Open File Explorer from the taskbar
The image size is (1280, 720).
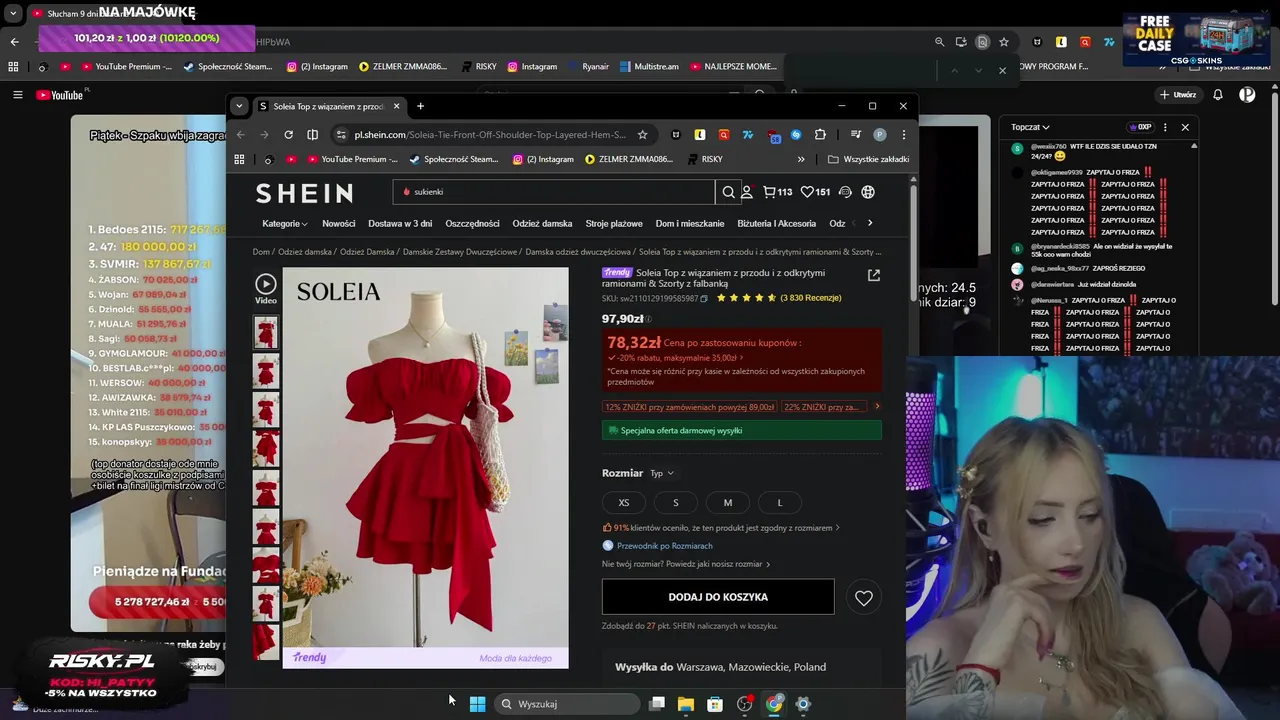coord(686,704)
